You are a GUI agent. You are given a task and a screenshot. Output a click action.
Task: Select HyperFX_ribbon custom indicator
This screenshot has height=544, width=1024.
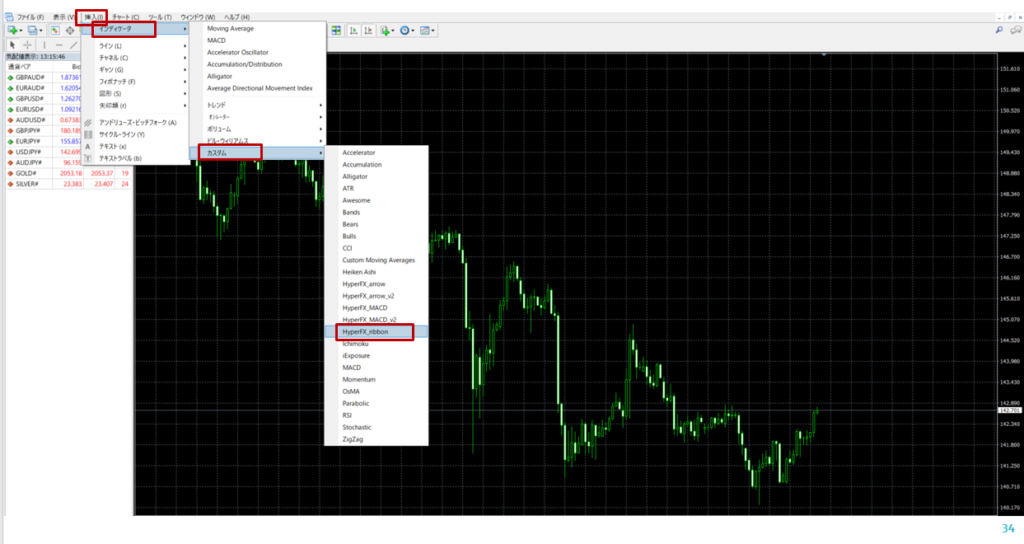click(365, 332)
